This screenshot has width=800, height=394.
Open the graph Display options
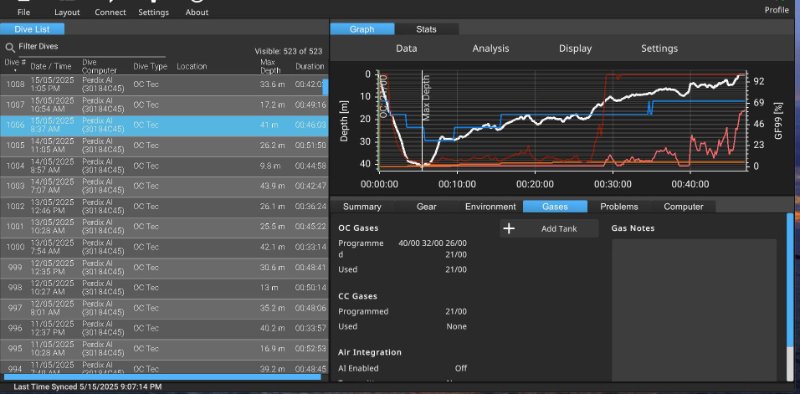576,48
